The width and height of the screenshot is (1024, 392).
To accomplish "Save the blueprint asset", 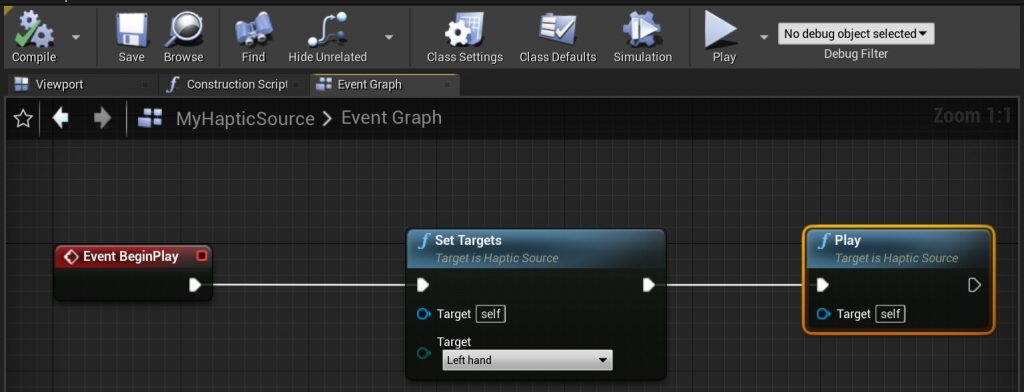I will (x=131, y=37).
